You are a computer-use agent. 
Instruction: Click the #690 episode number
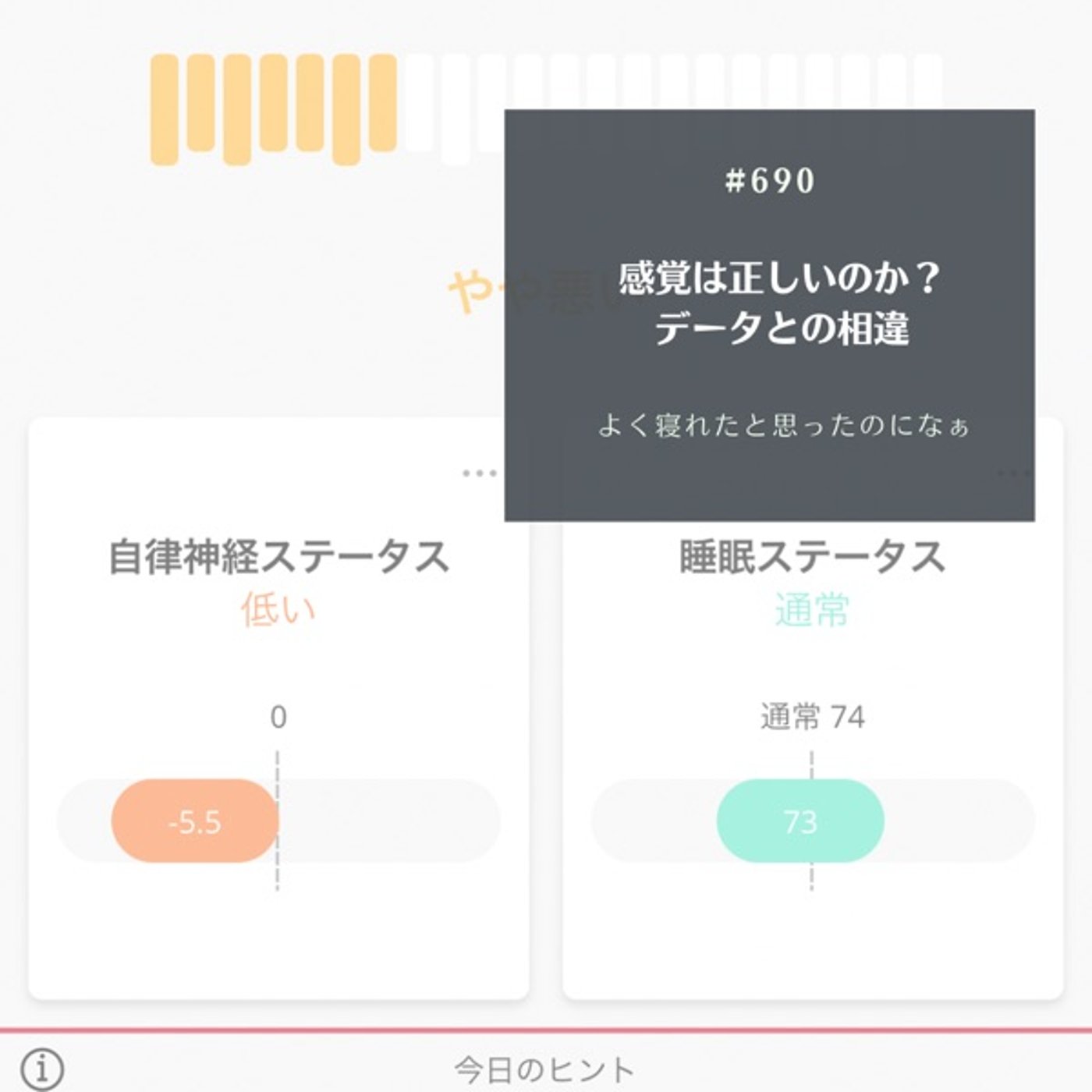tap(770, 181)
